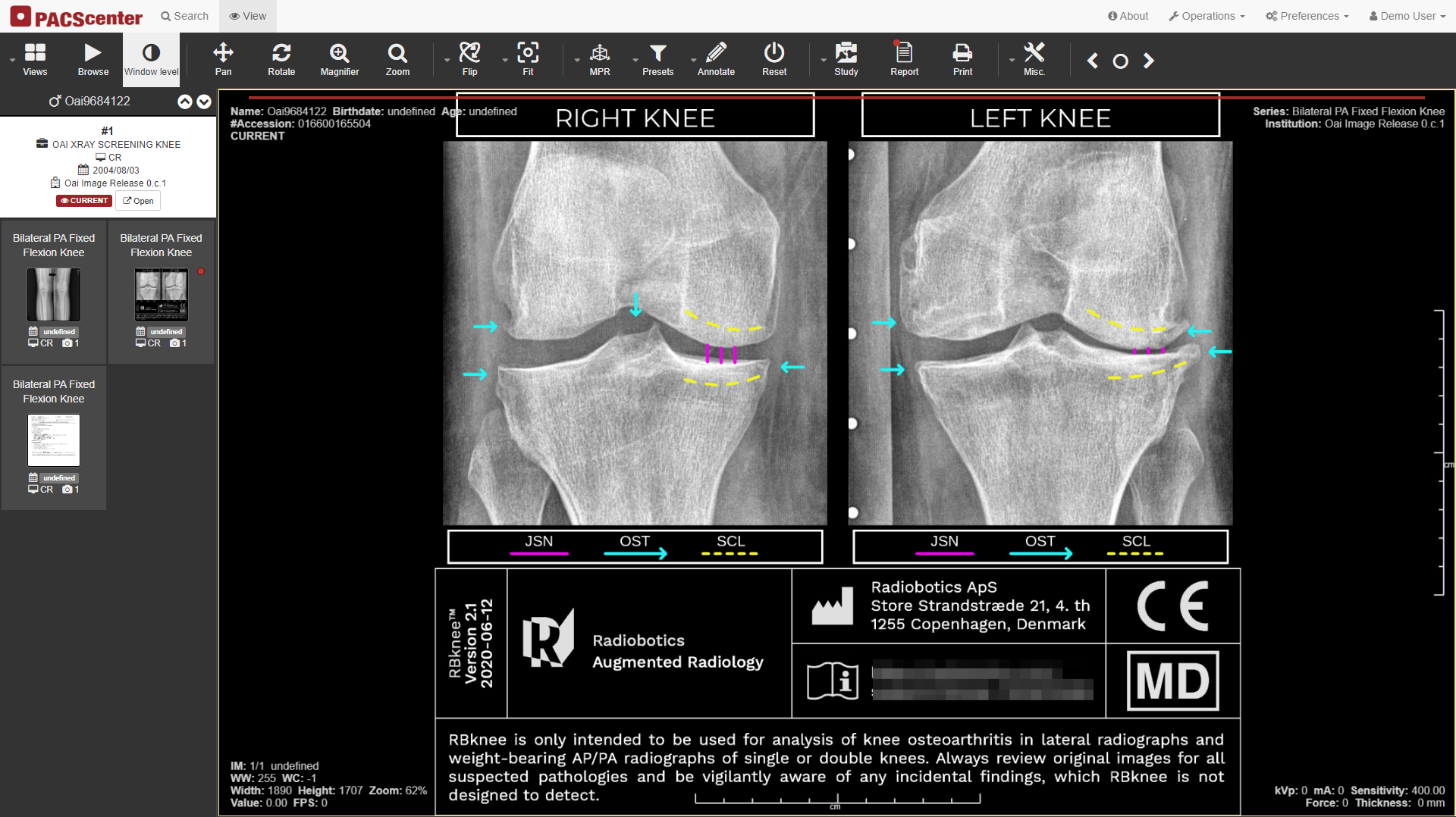The image size is (1456, 817).
Task: Reset the image view
Action: [x=774, y=60]
